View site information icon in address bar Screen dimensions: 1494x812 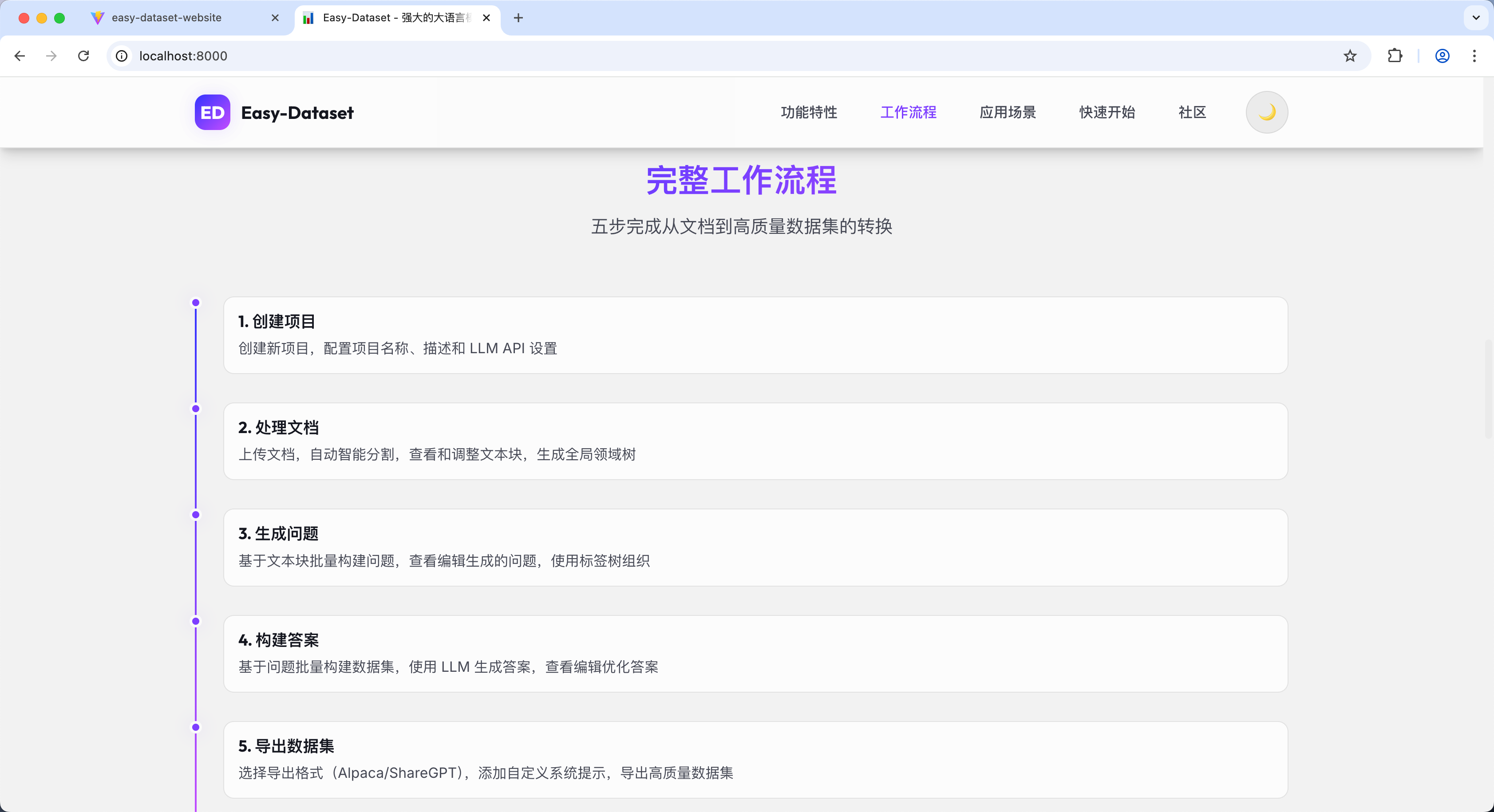[122, 55]
